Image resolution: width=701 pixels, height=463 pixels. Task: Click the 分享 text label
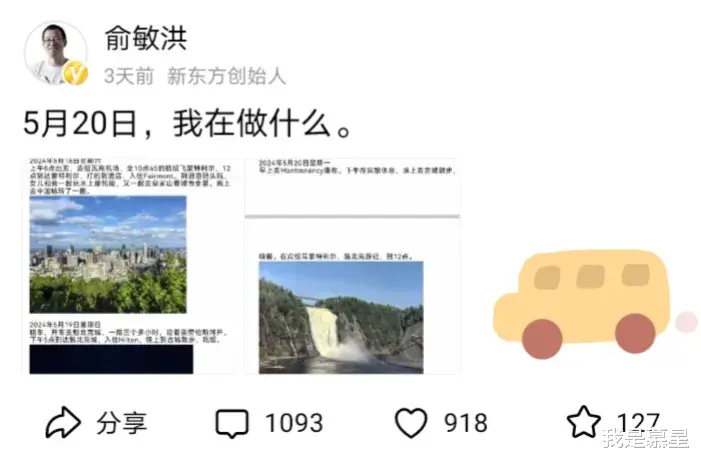(x=122, y=423)
